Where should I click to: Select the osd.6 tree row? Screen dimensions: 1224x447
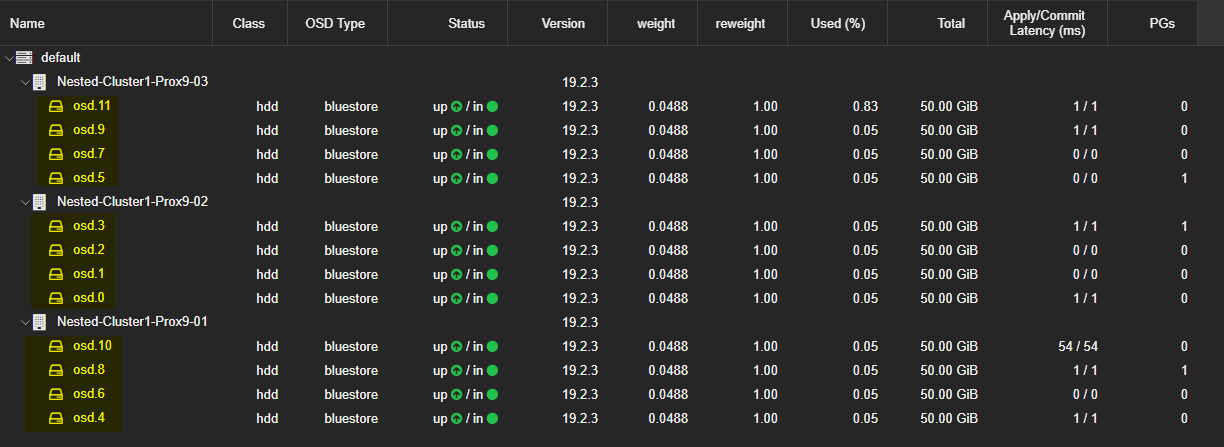pyautogui.click(x=612, y=393)
